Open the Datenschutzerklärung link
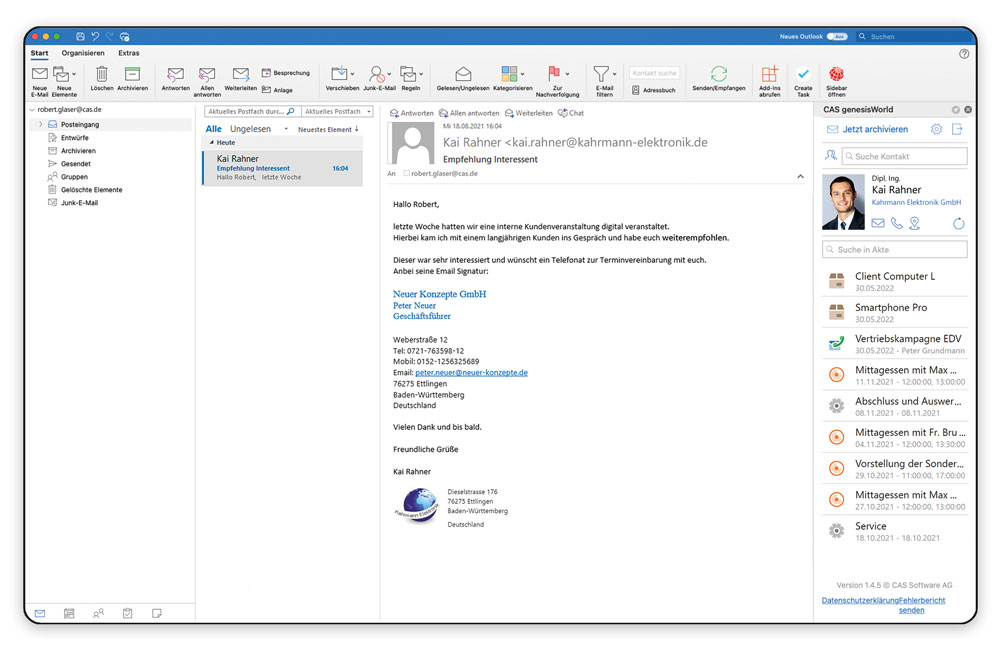The image size is (1000, 650). [858, 600]
